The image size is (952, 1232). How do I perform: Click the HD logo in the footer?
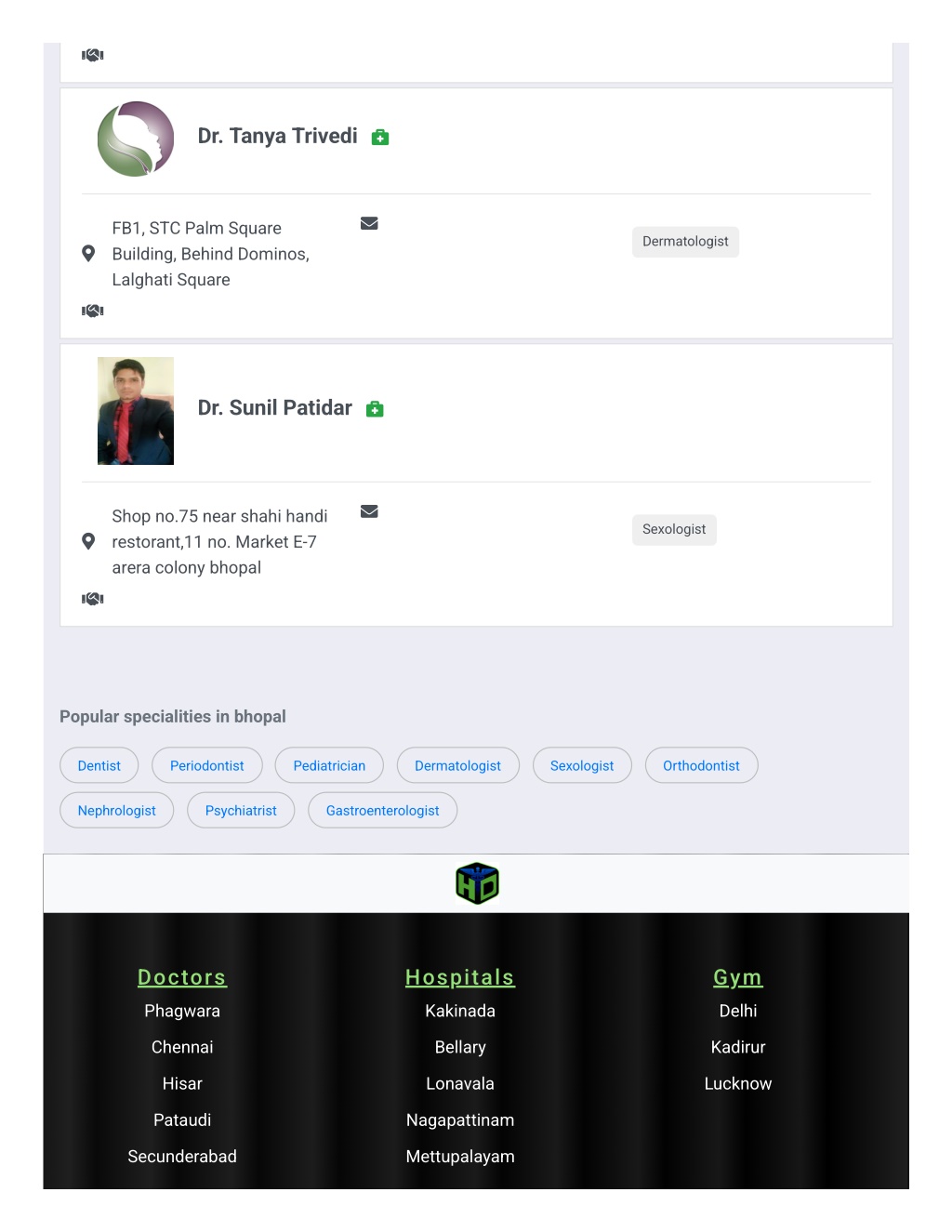477,883
